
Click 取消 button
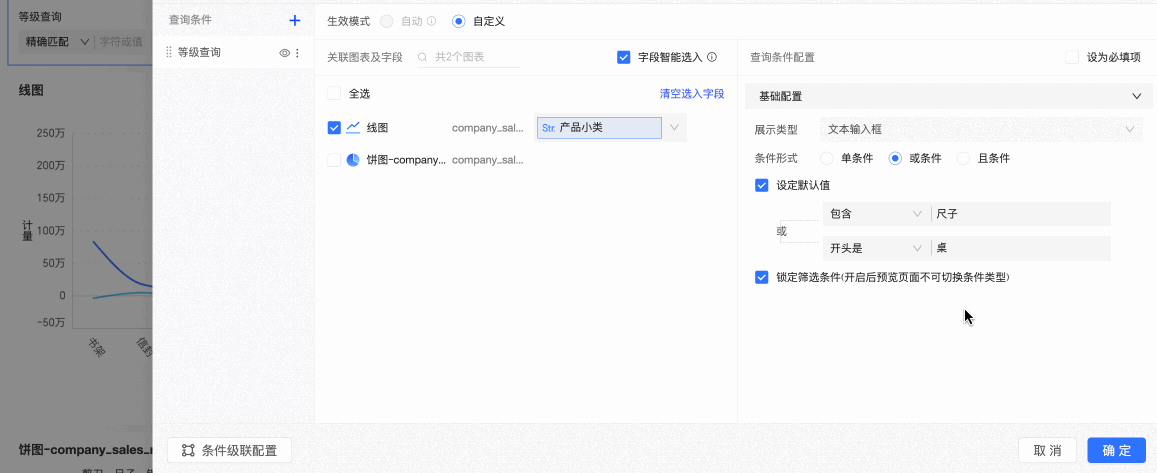[1047, 450]
